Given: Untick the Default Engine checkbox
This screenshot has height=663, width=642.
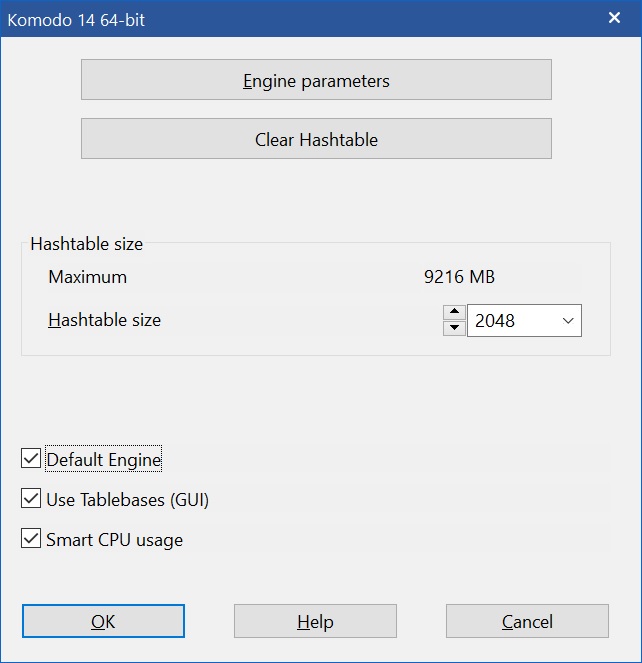Looking at the screenshot, I should click(x=31, y=460).
